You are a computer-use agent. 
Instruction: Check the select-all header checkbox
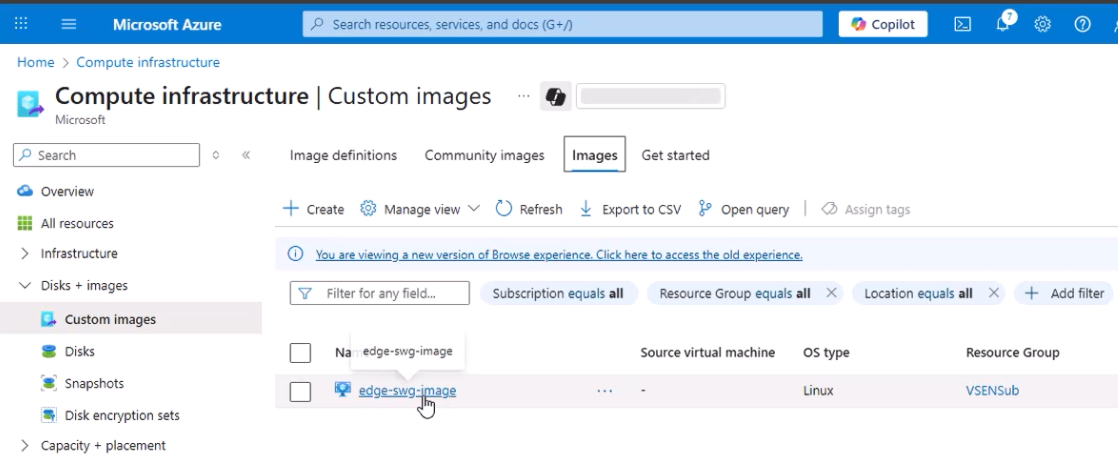300,352
